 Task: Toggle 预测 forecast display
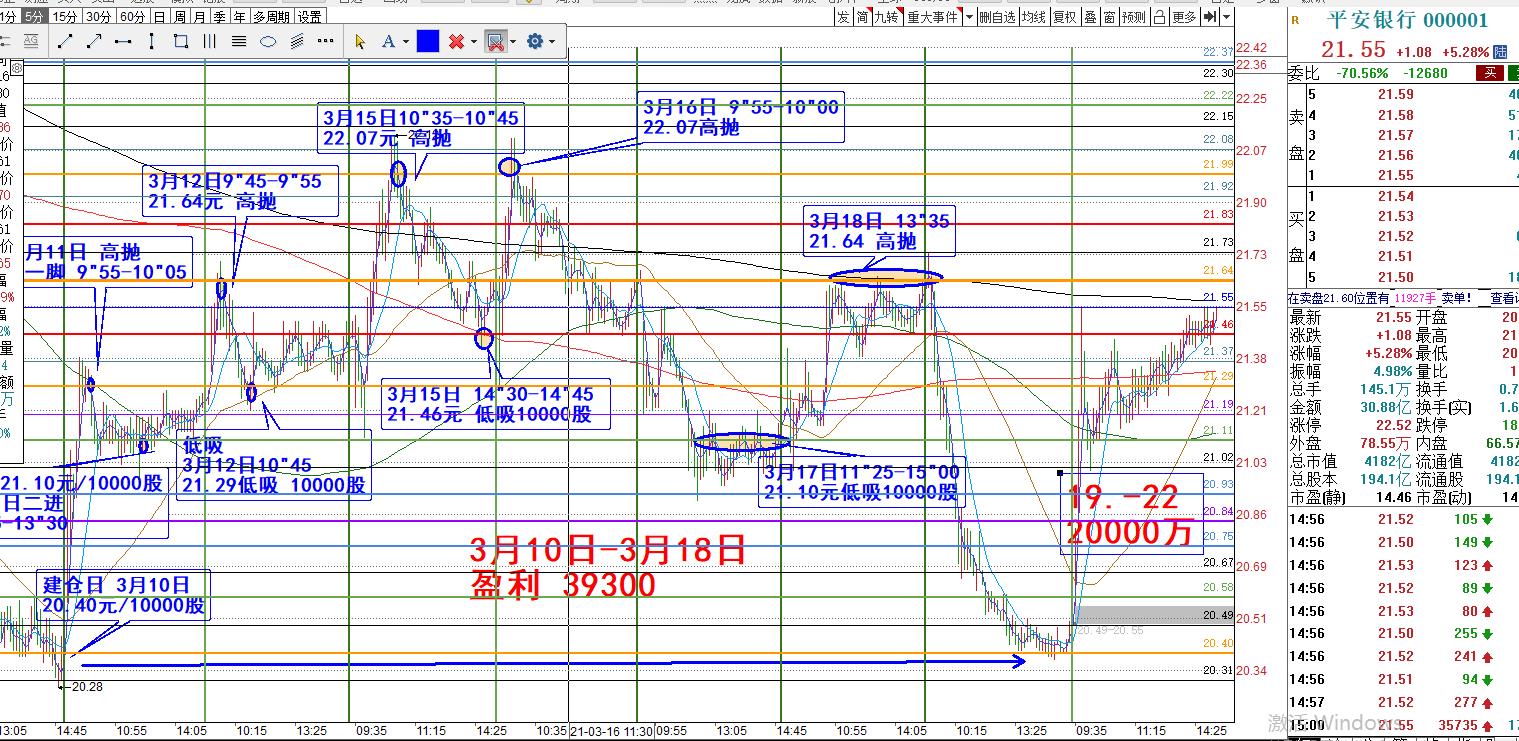(x=1134, y=17)
